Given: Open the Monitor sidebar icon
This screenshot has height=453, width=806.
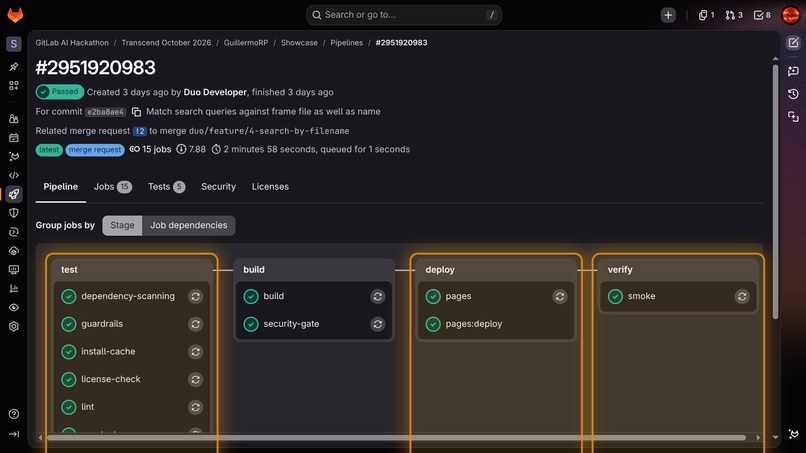Looking at the screenshot, I should (x=14, y=269).
